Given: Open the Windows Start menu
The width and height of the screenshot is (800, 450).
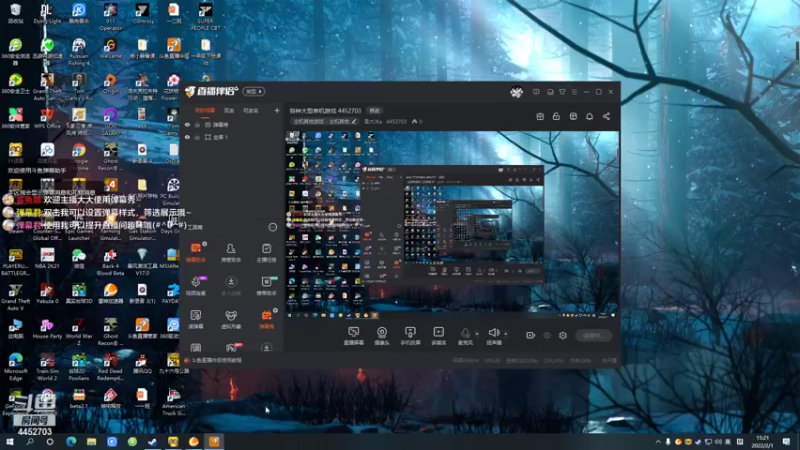Looking at the screenshot, I should click(x=10, y=441).
